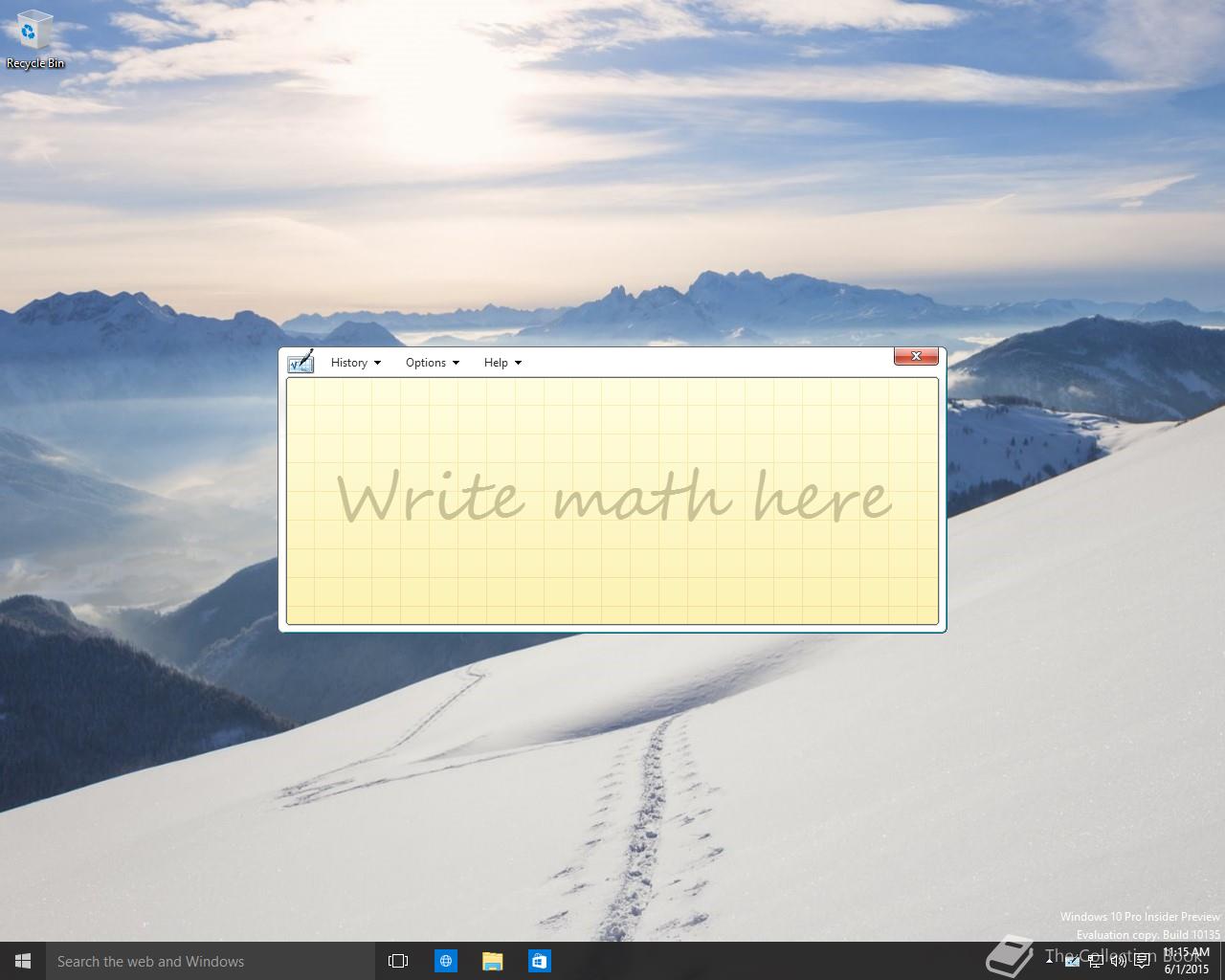Show hidden tray icons arrow
Screen dimensions: 1225x980
coord(1050,960)
